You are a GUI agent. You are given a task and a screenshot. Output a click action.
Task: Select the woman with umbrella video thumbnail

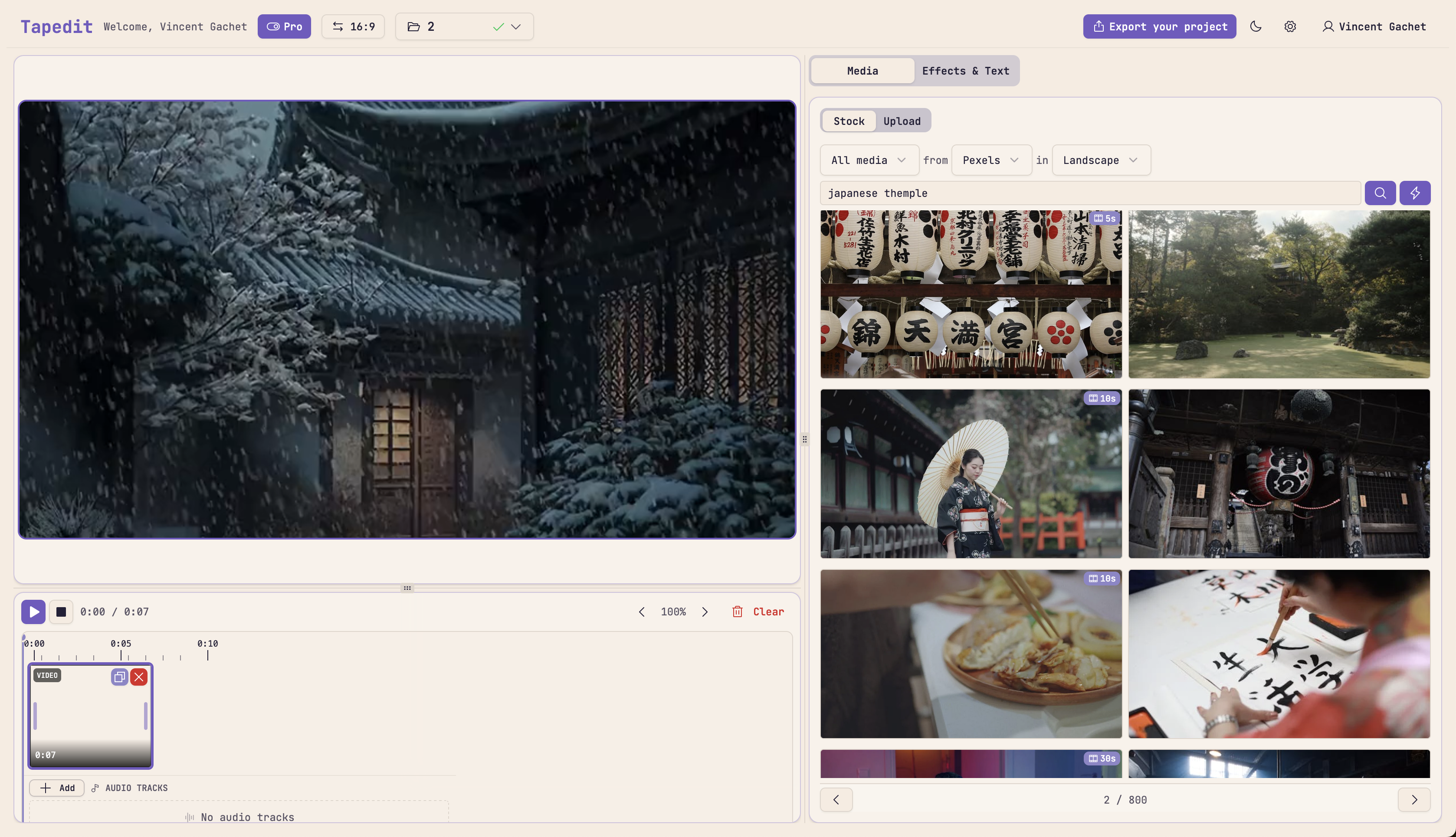click(971, 474)
